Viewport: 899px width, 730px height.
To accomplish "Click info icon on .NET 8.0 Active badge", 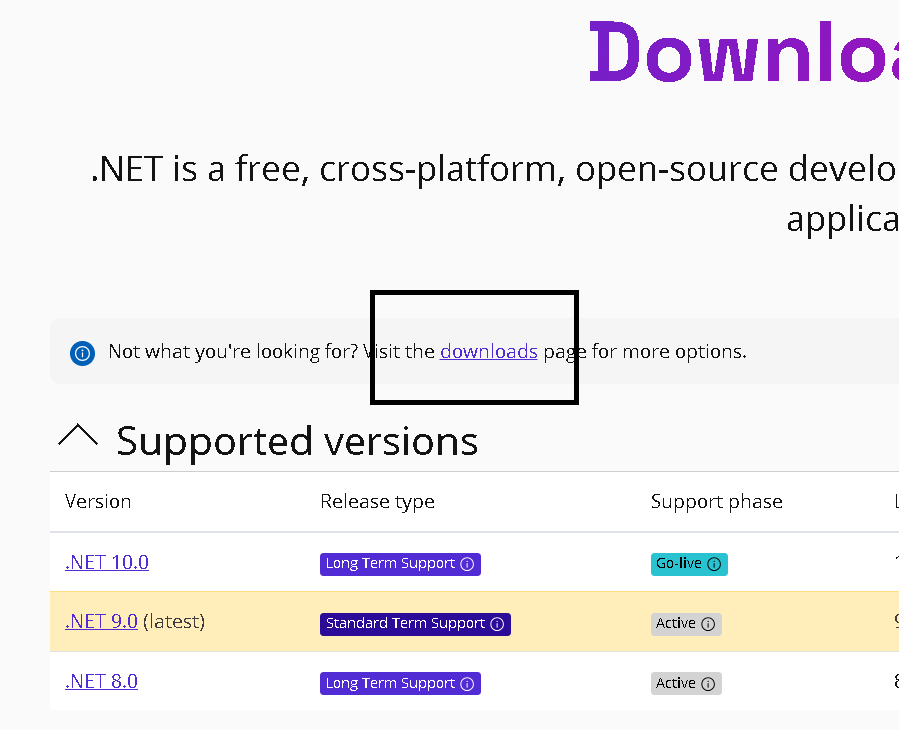I will pos(708,684).
